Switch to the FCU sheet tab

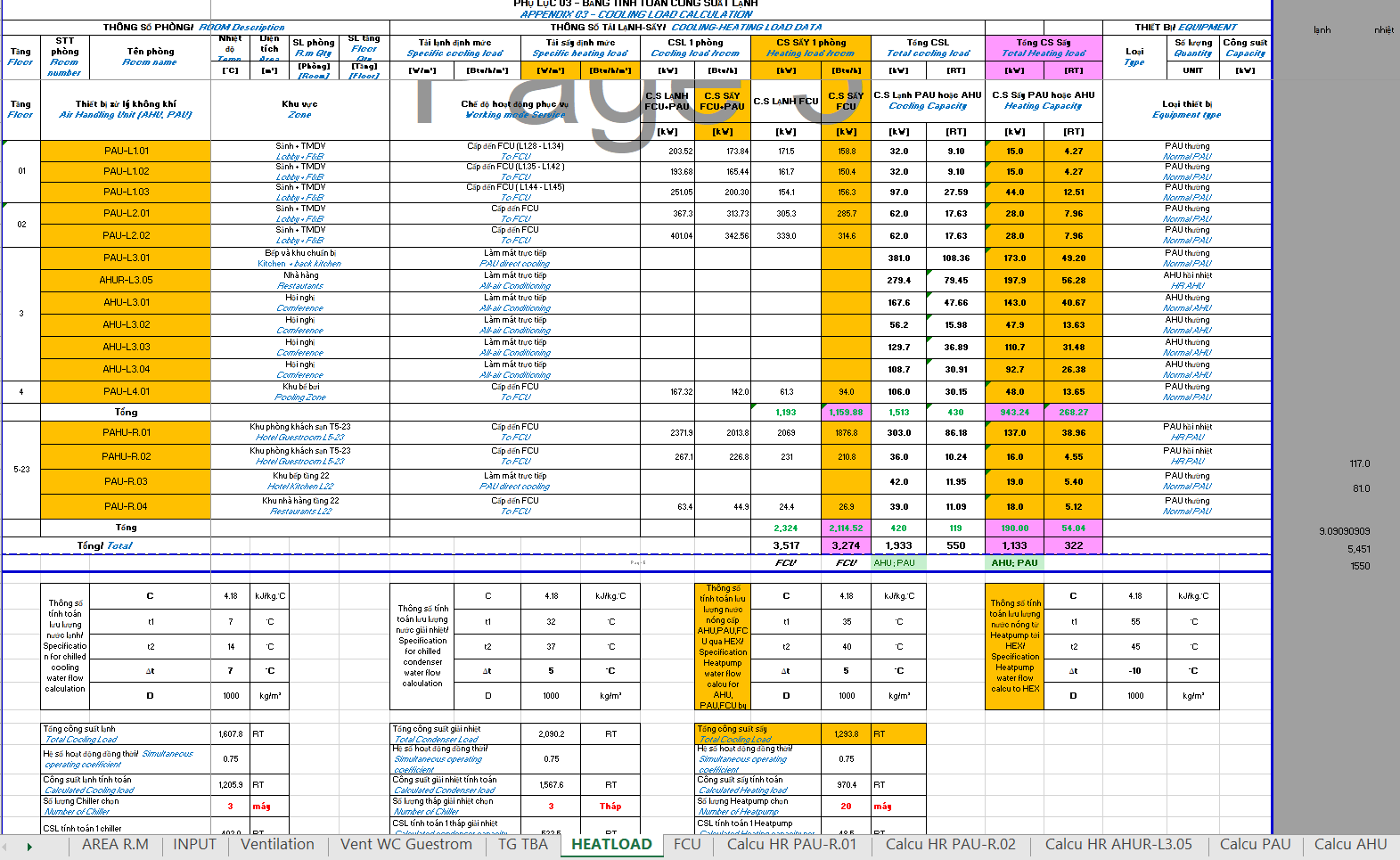pos(686,845)
